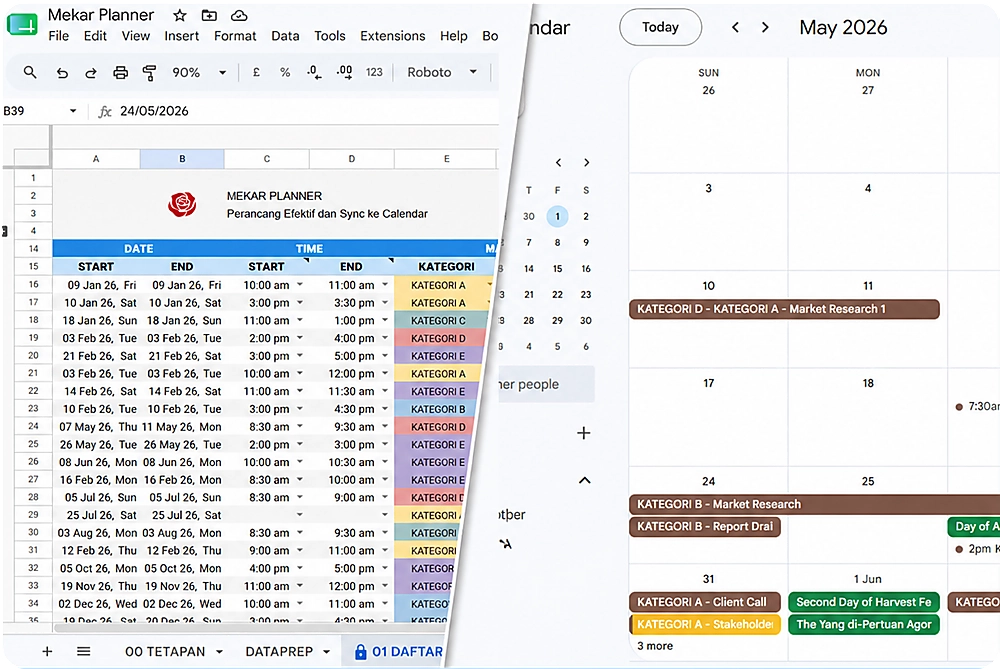The width and height of the screenshot is (1000, 670).
Task: Open empty start time dropdown in 25 Jul row
Action: tap(300, 514)
